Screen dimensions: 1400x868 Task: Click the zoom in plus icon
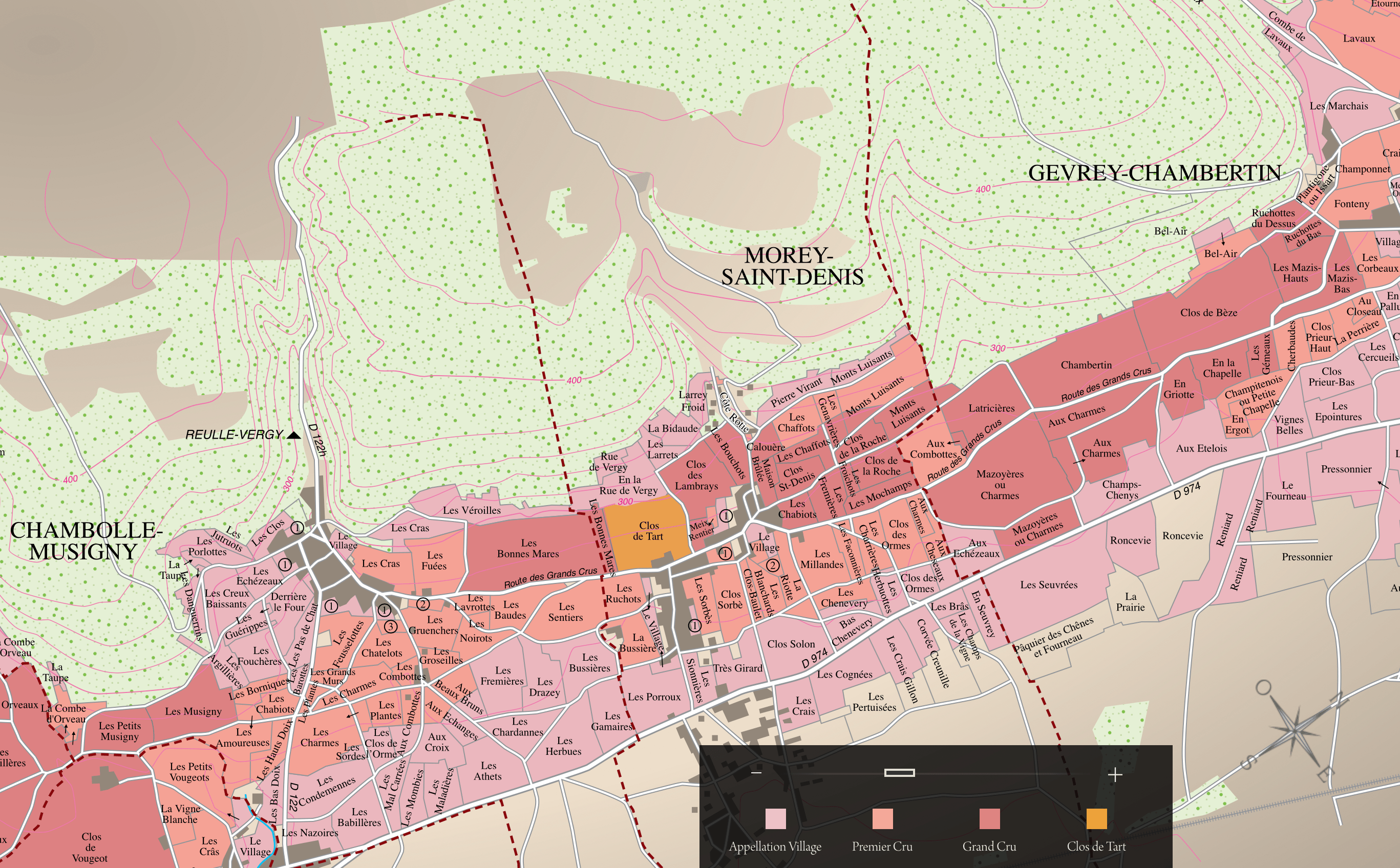point(1115,774)
